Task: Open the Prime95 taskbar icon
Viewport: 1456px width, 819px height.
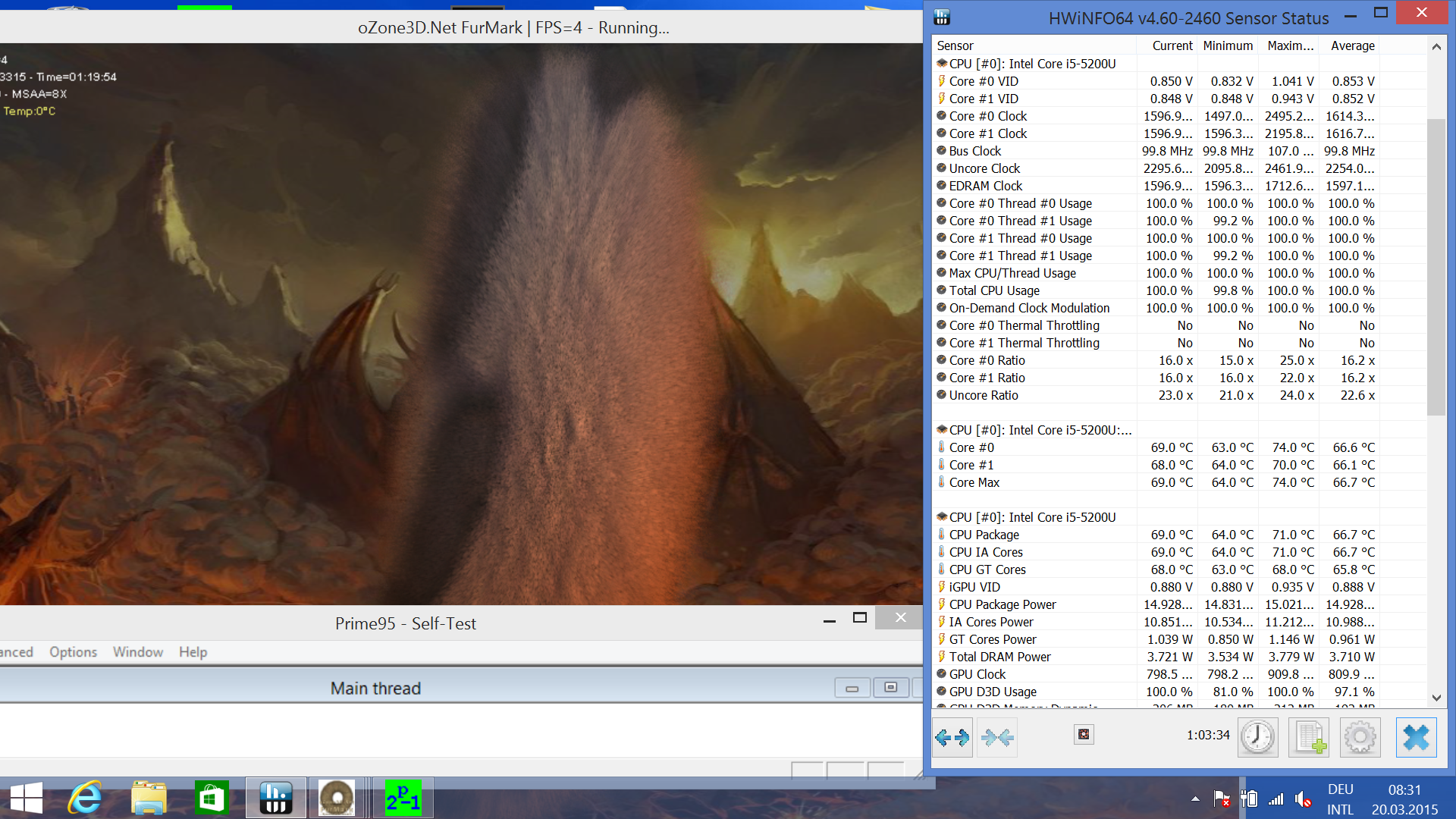Action: click(x=403, y=798)
